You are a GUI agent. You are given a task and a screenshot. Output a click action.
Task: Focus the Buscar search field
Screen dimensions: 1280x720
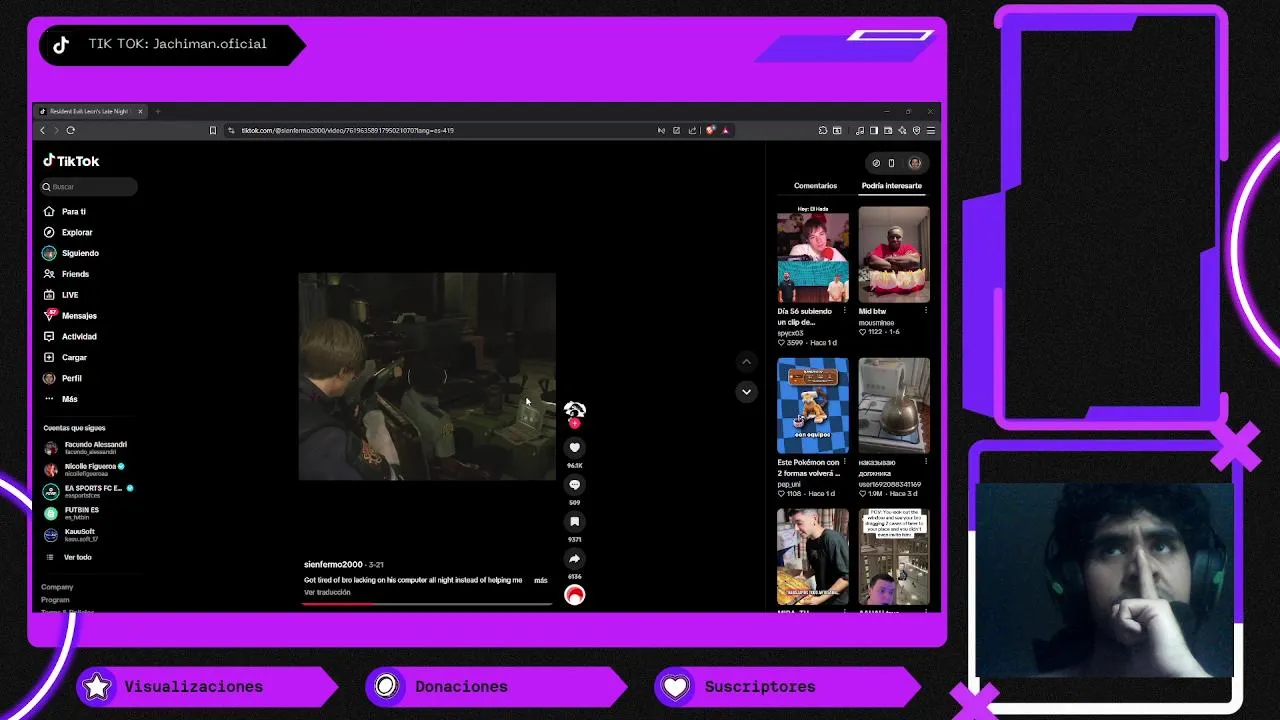tap(89, 187)
